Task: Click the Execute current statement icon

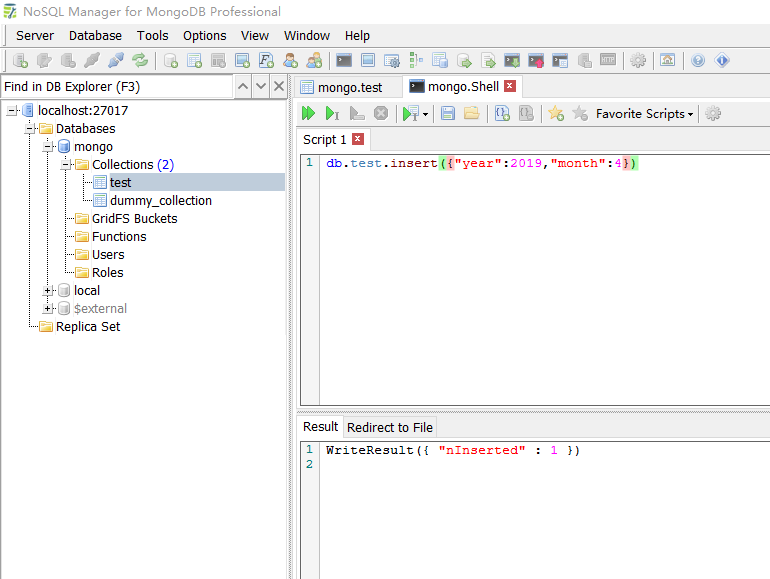Action: point(332,113)
